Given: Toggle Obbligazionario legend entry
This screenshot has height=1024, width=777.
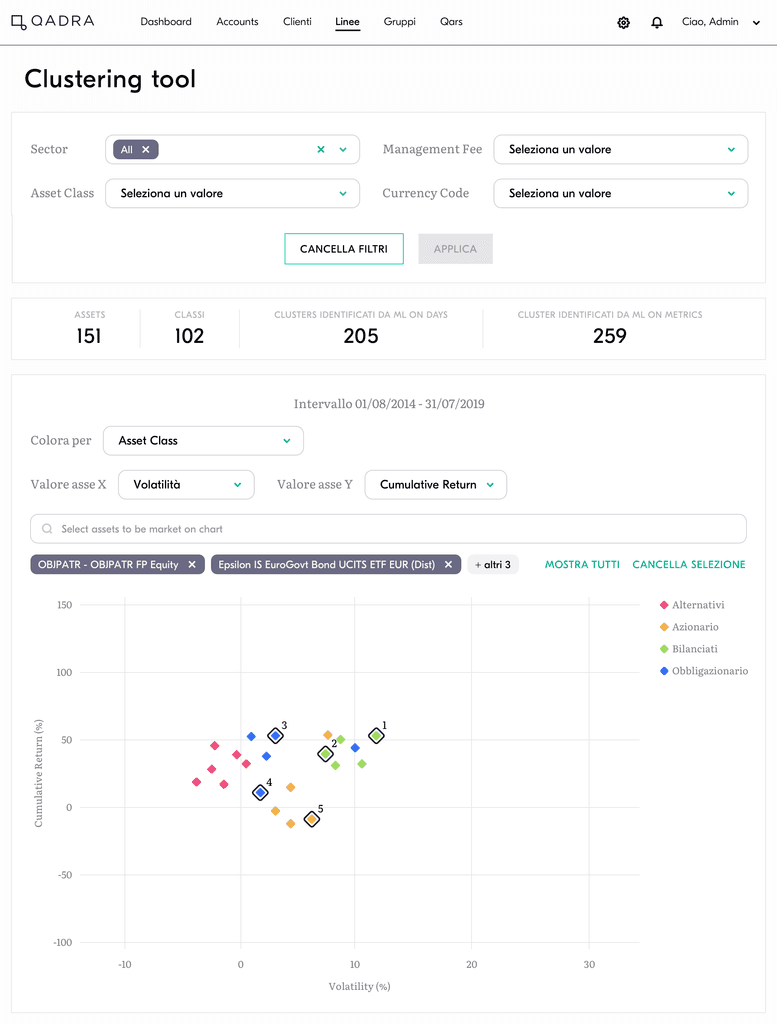Looking at the screenshot, I should [704, 671].
